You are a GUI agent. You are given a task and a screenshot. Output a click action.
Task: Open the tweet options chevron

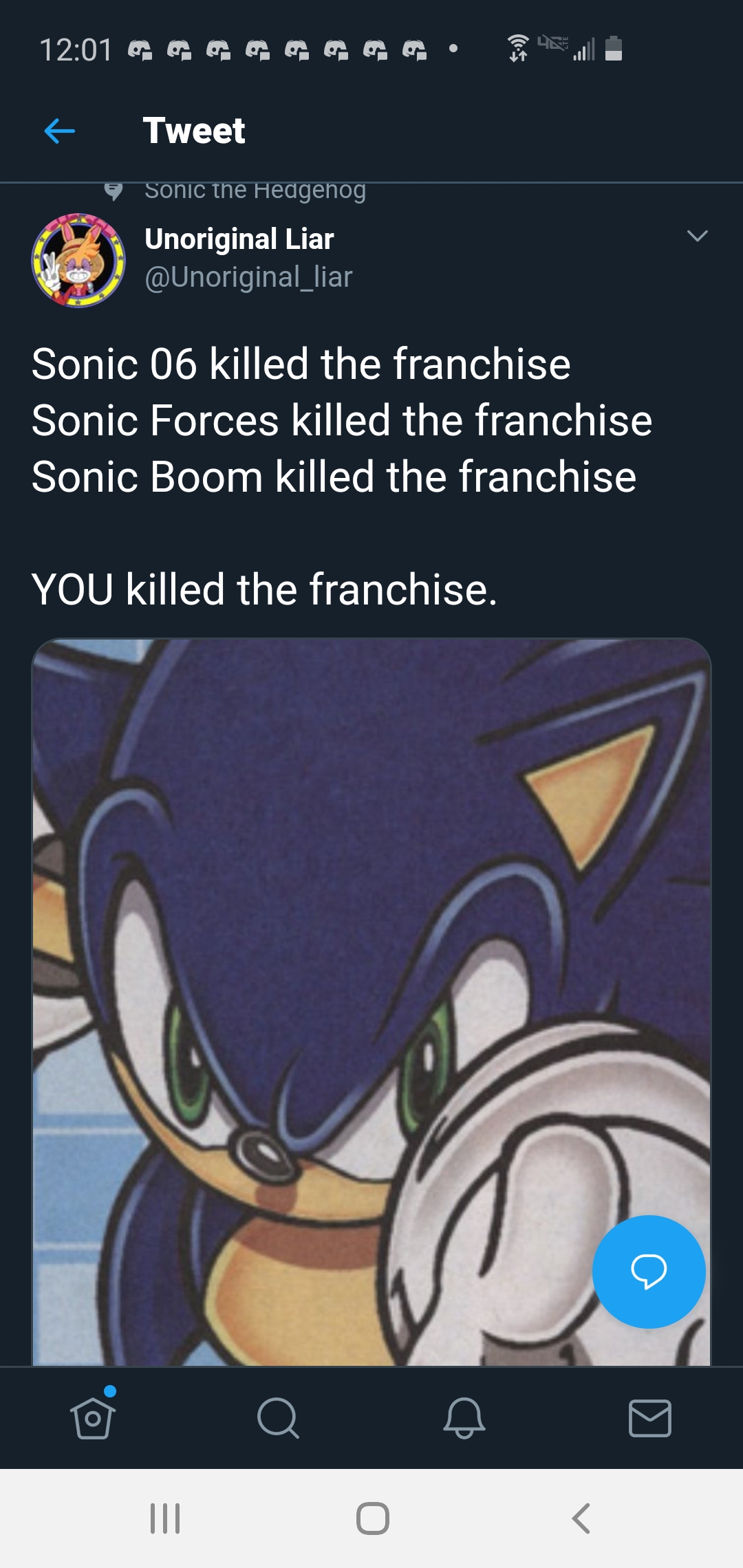click(698, 237)
